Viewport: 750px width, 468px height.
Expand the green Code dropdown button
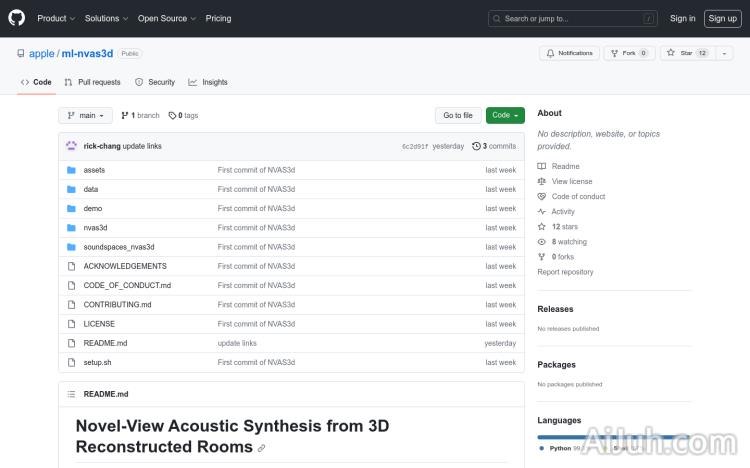click(505, 115)
